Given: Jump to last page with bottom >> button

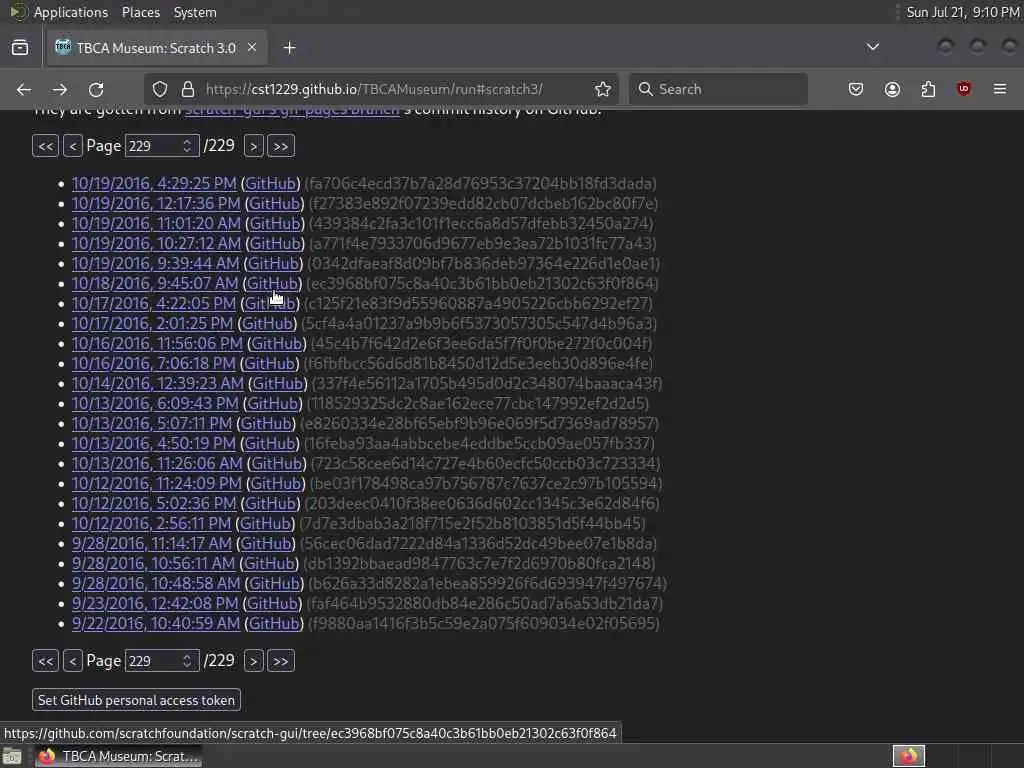Looking at the screenshot, I should pos(281,661).
